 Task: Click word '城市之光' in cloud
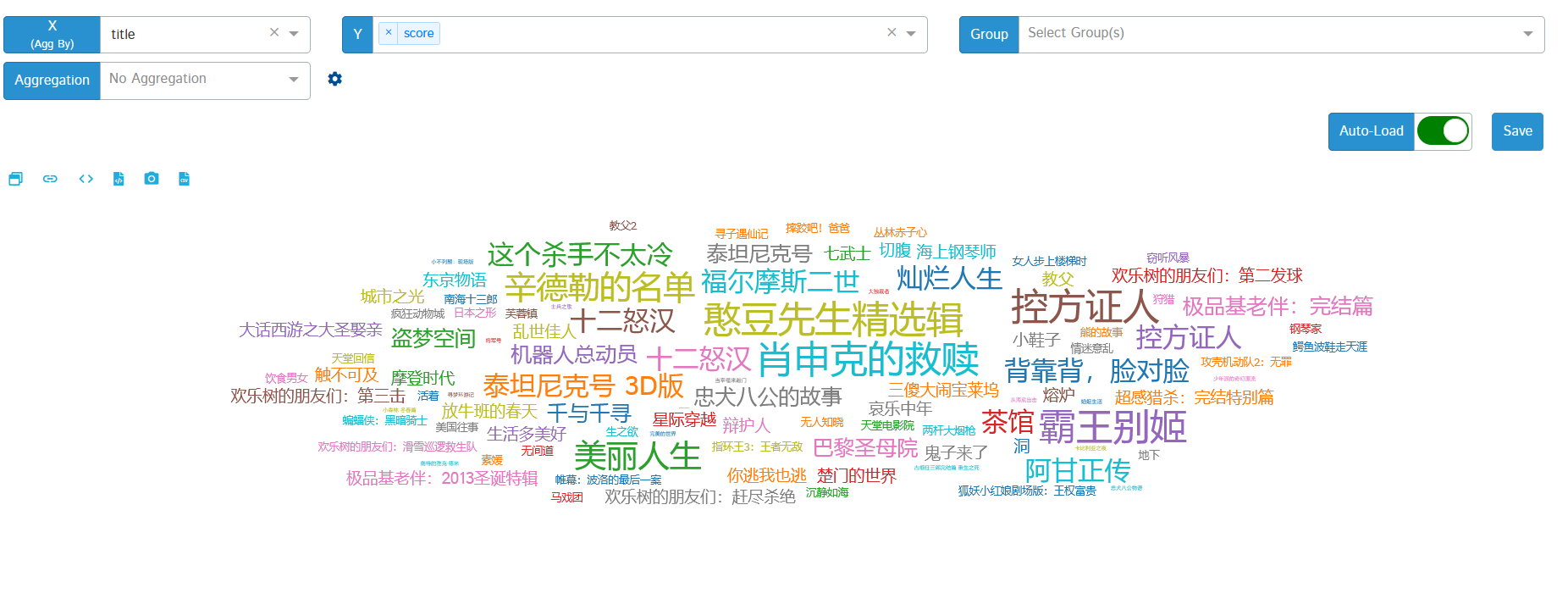[x=392, y=296]
